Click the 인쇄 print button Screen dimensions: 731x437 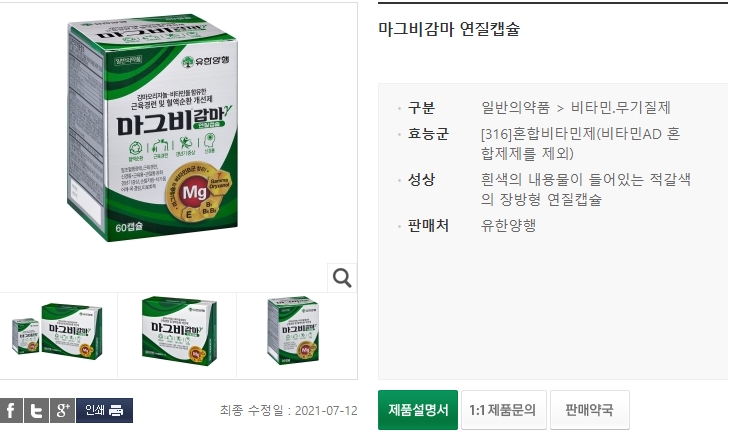pos(104,410)
